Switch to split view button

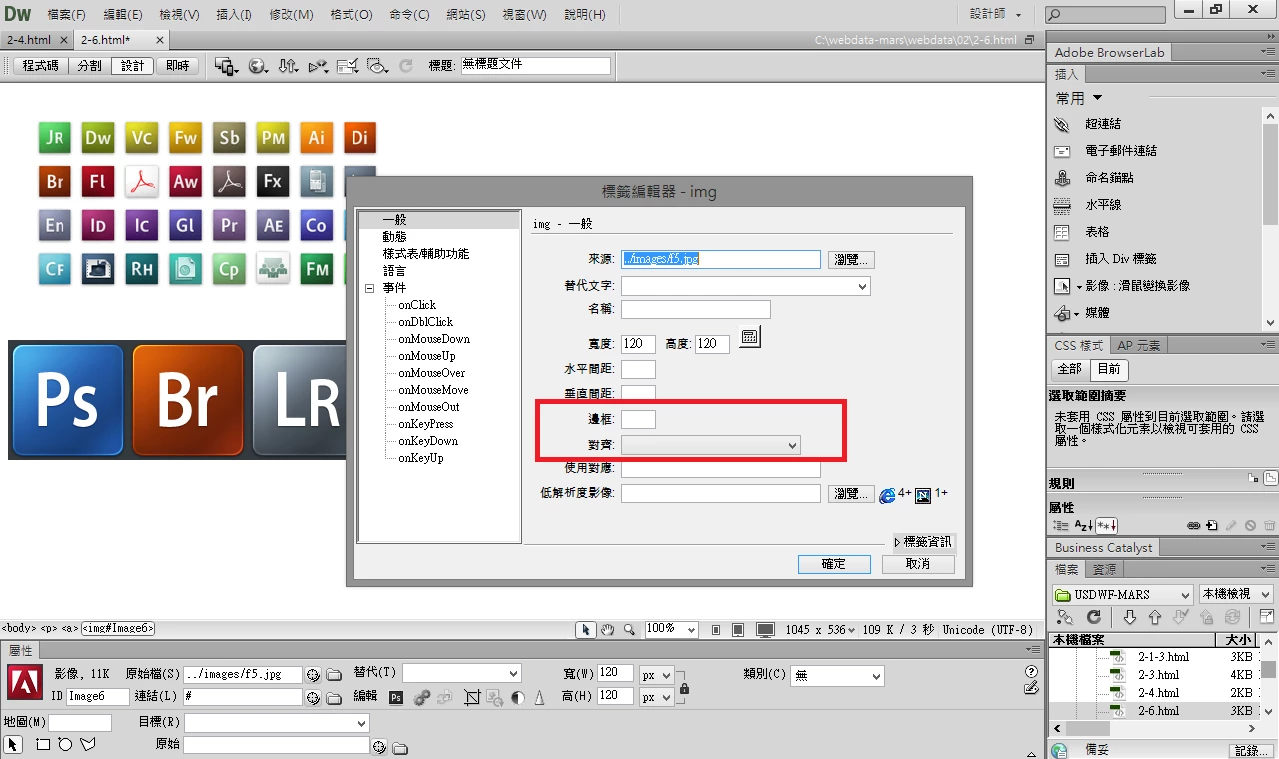tap(89, 66)
